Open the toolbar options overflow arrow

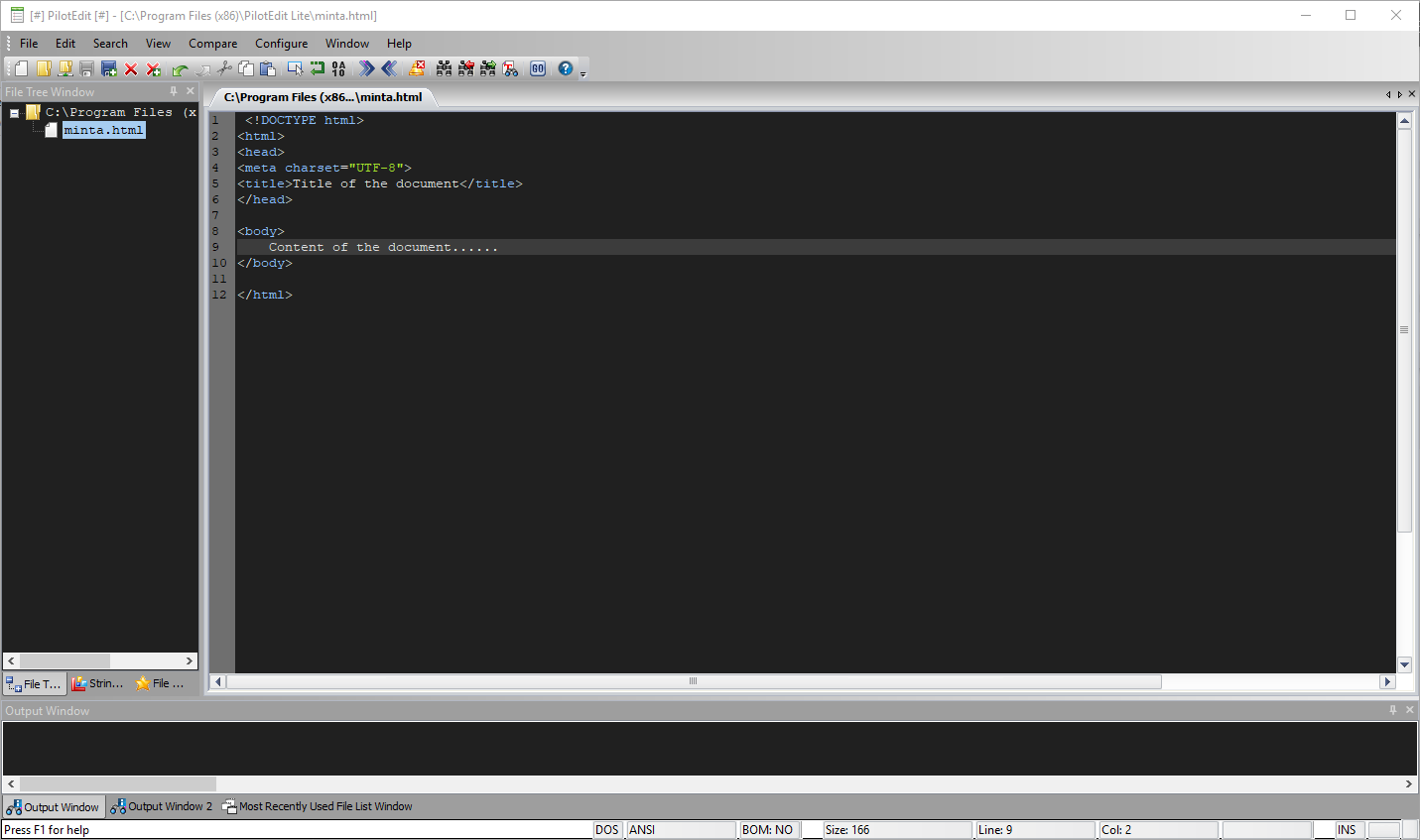pyautogui.click(x=583, y=73)
